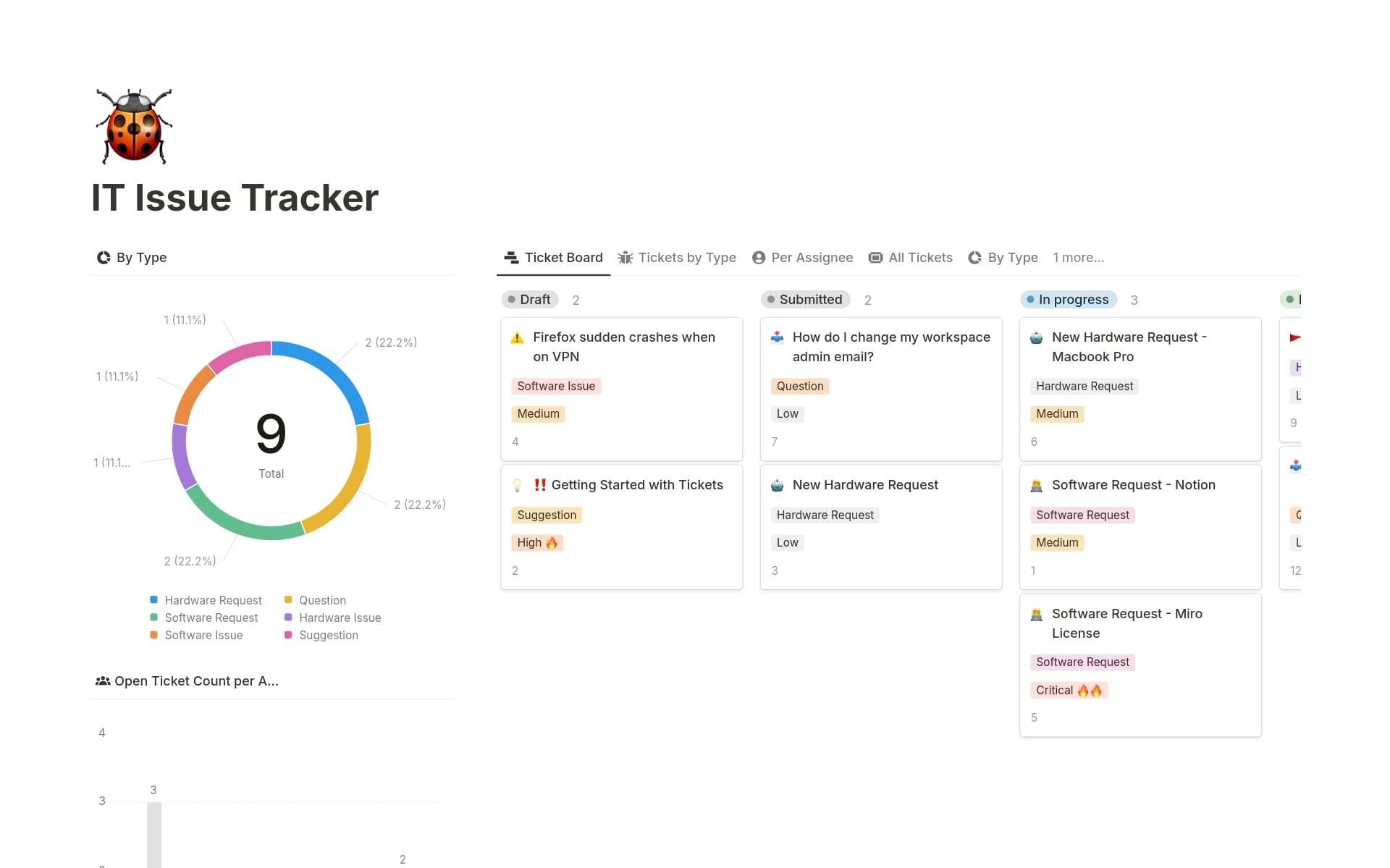Expand the '1 more...' views dropdown
Viewport: 1390px width, 868px height.
click(x=1078, y=258)
